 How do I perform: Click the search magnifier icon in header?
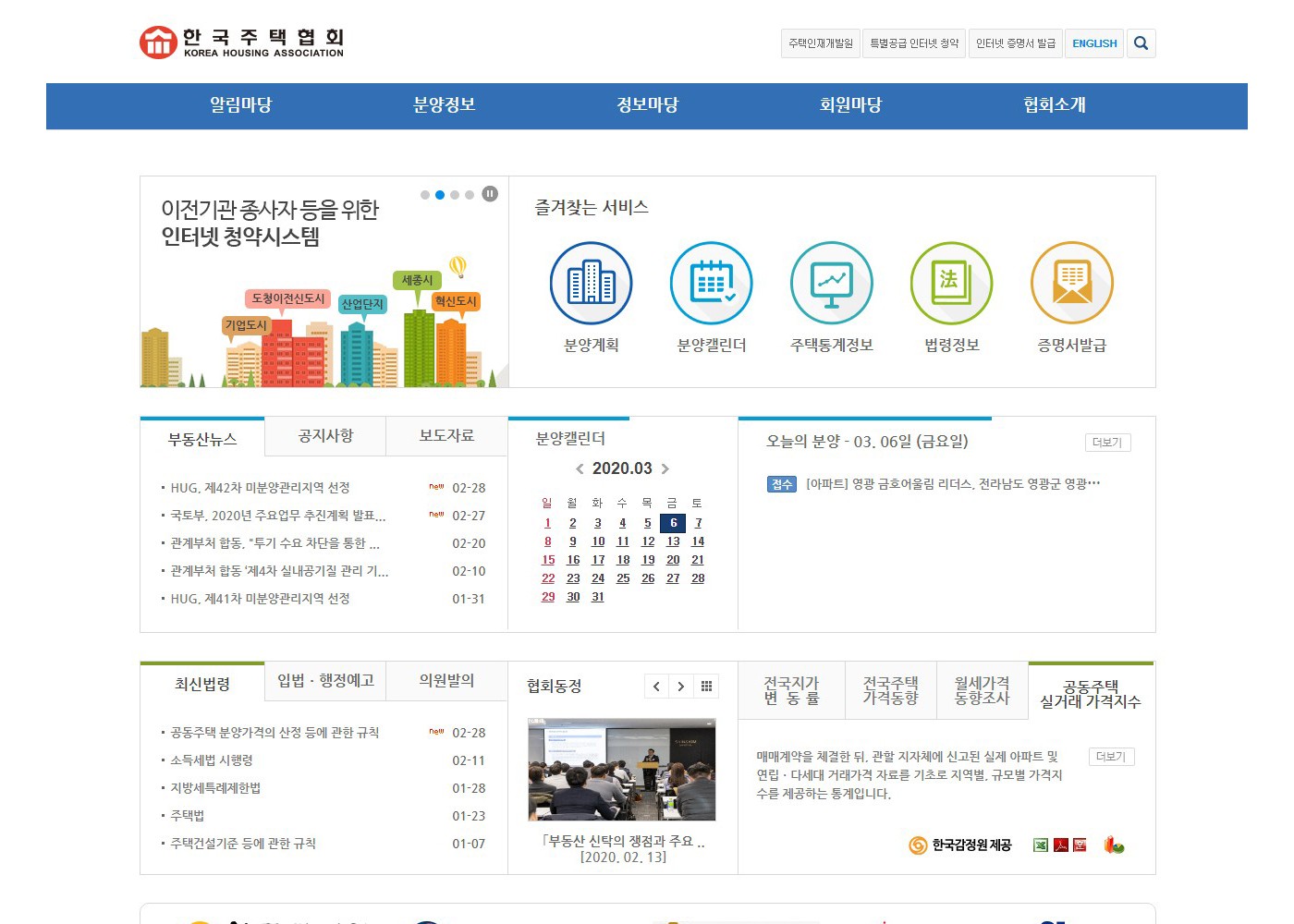(x=1141, y=43)
